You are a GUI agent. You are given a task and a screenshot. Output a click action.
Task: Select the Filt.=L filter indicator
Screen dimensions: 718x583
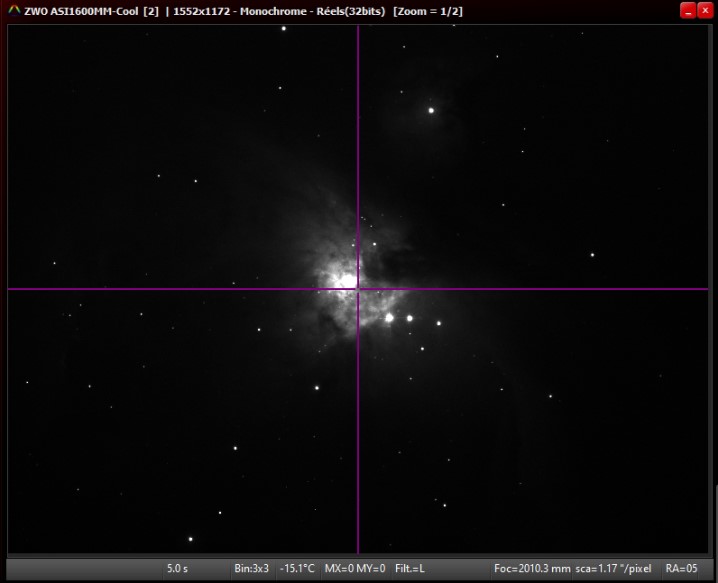point(410,568)
